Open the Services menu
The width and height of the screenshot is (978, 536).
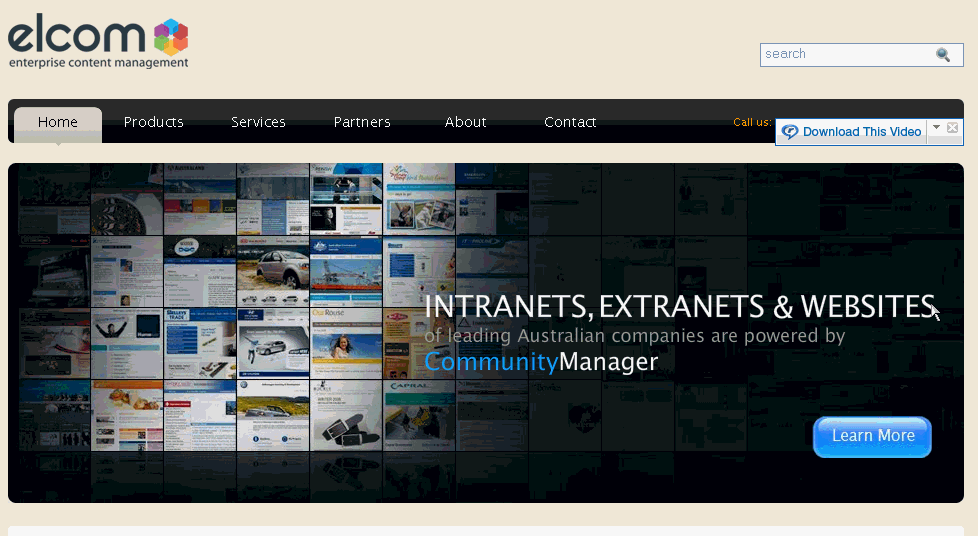tap(258, 122)
